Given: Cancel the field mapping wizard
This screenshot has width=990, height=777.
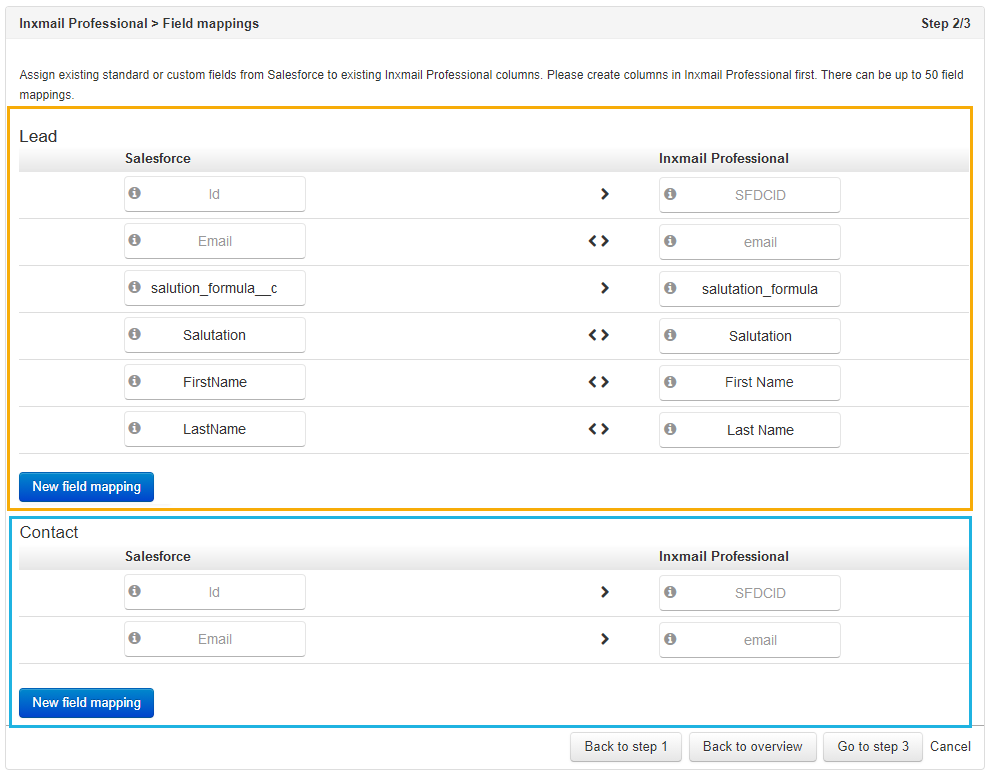Looking at the screenshot, I should pyautogui.click(x=950, y=747).
